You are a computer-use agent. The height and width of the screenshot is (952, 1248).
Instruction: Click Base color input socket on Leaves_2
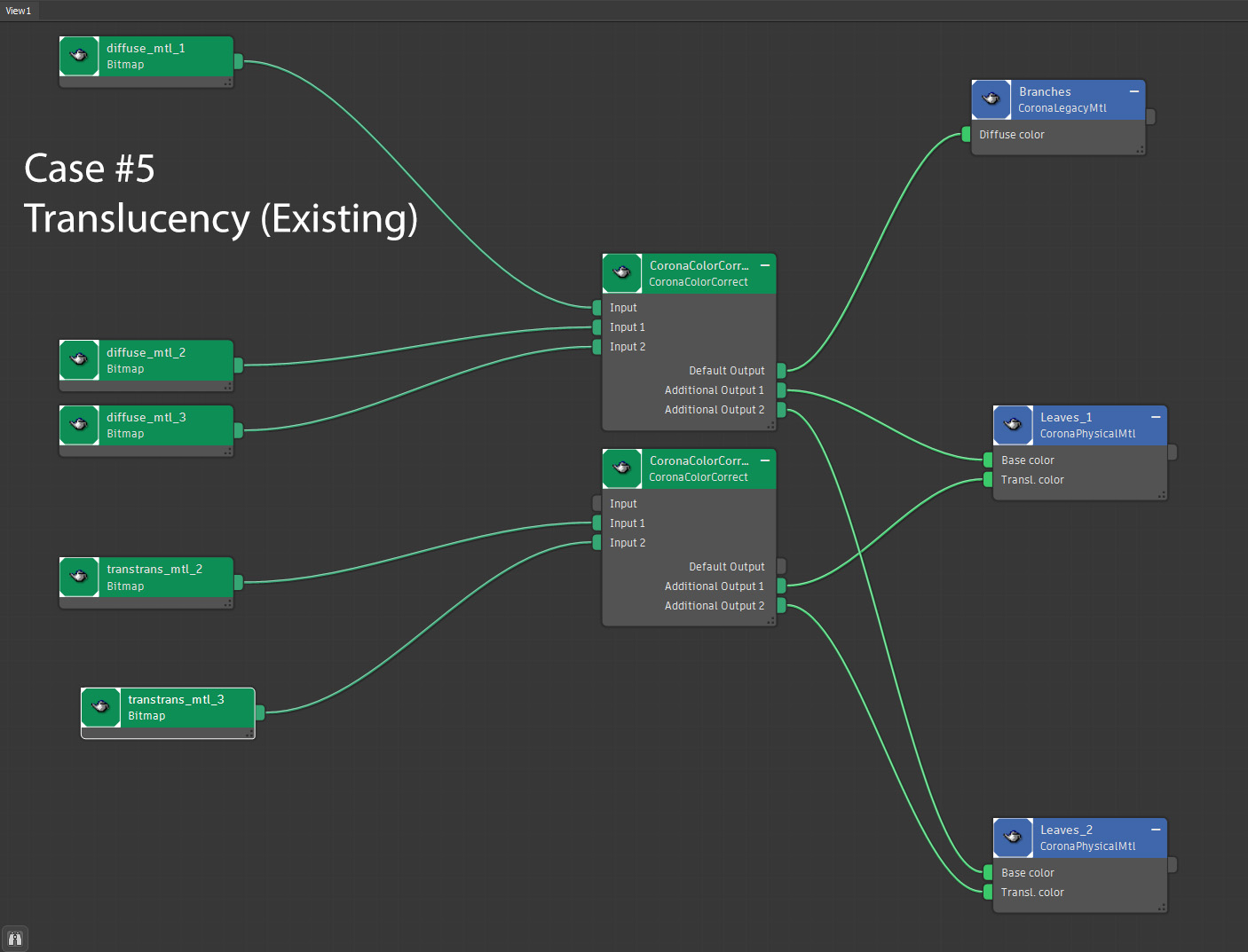988,873
